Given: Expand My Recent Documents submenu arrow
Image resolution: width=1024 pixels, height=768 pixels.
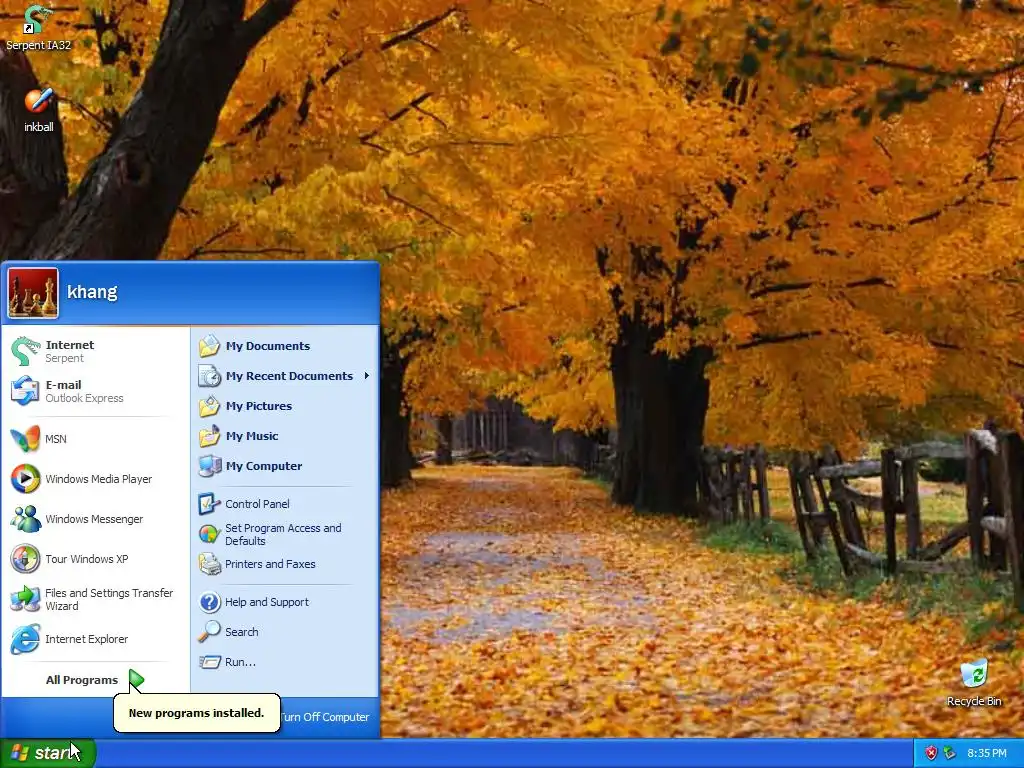Looking at the screenshot, I should [366, 376].
